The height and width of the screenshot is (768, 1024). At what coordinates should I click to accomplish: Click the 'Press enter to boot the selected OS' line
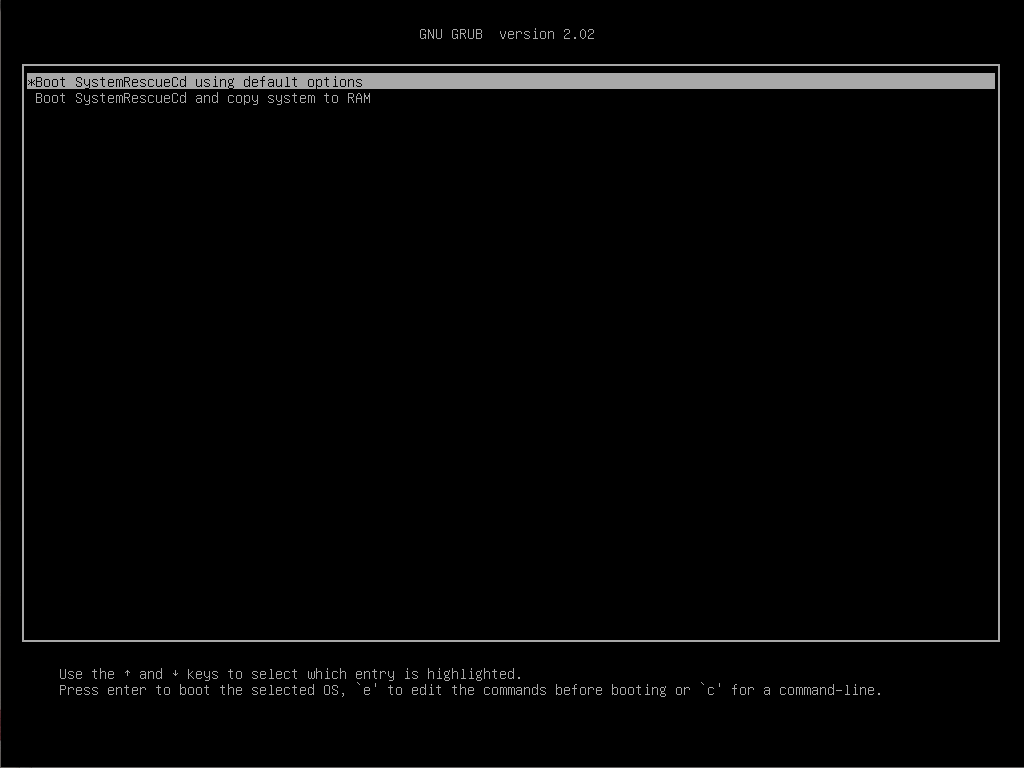470,690
